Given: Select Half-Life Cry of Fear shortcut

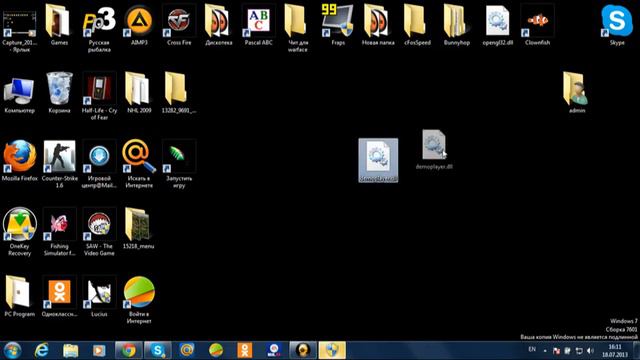Looking at the screenshot, I should [99, 96].
